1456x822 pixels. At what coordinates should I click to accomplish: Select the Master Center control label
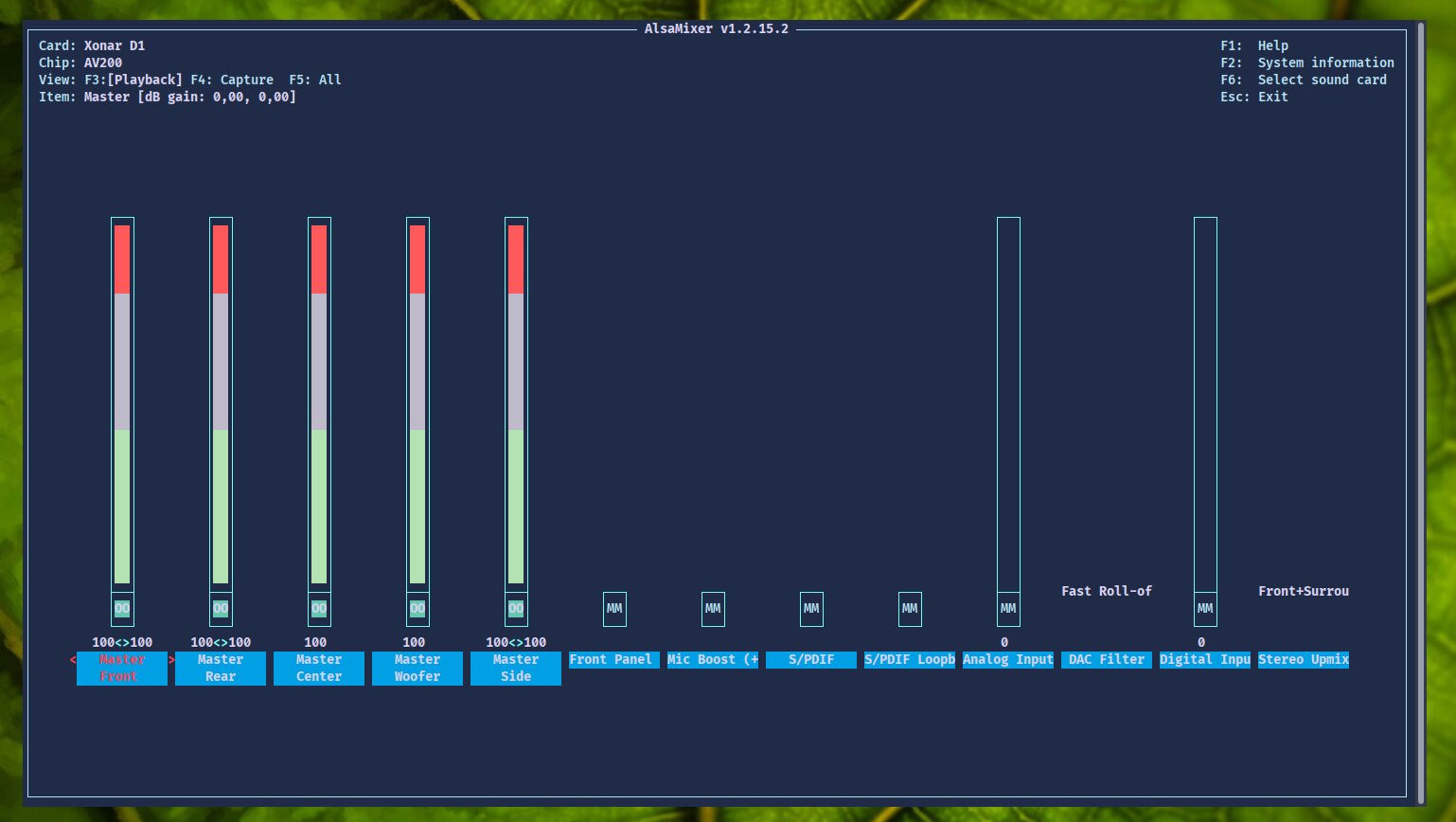[x=319, y=669]
